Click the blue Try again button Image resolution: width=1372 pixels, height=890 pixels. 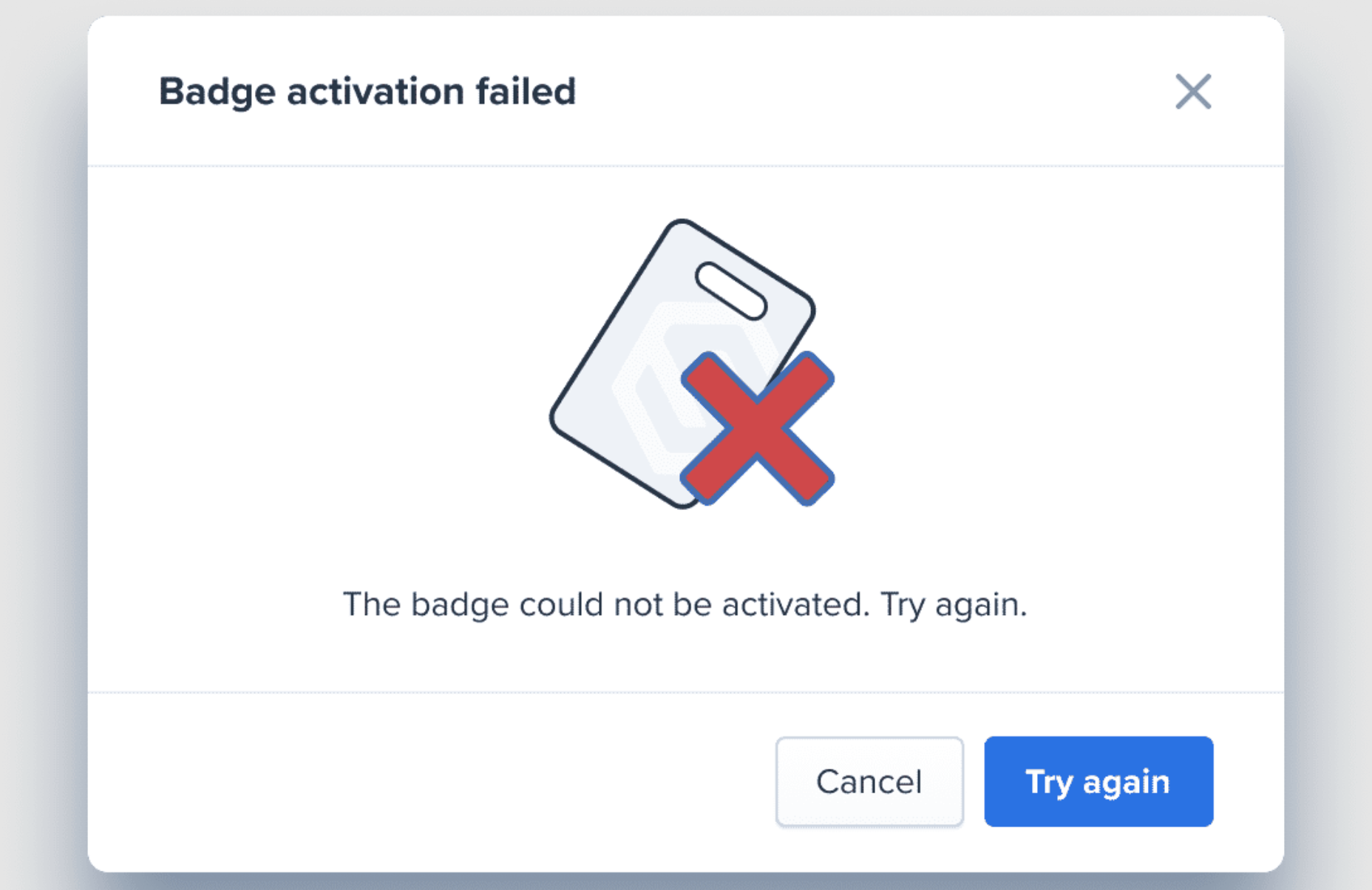(1098, 781)
